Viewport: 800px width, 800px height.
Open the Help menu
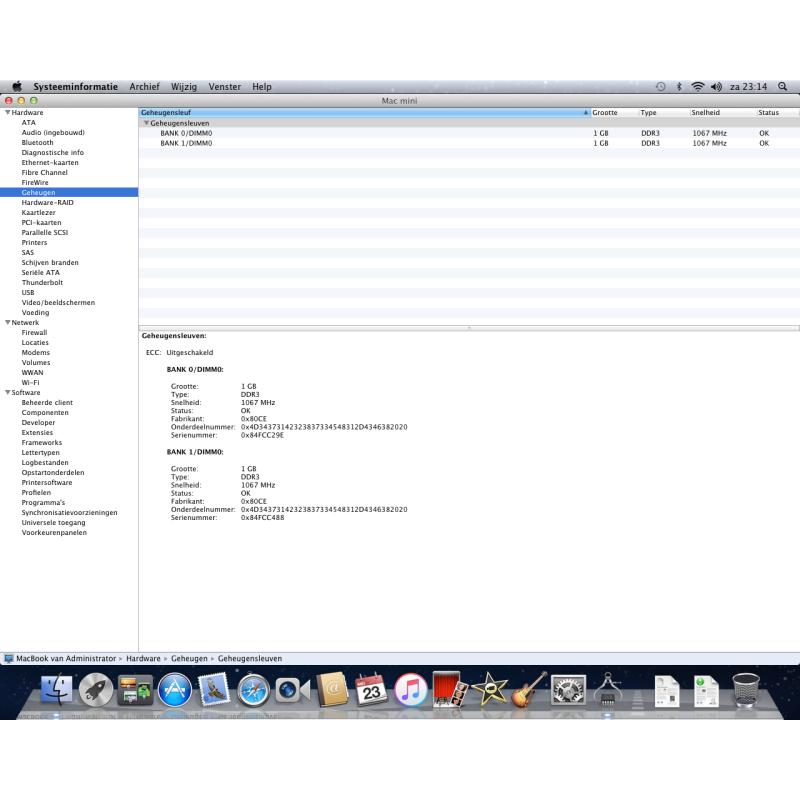(262, 87)
